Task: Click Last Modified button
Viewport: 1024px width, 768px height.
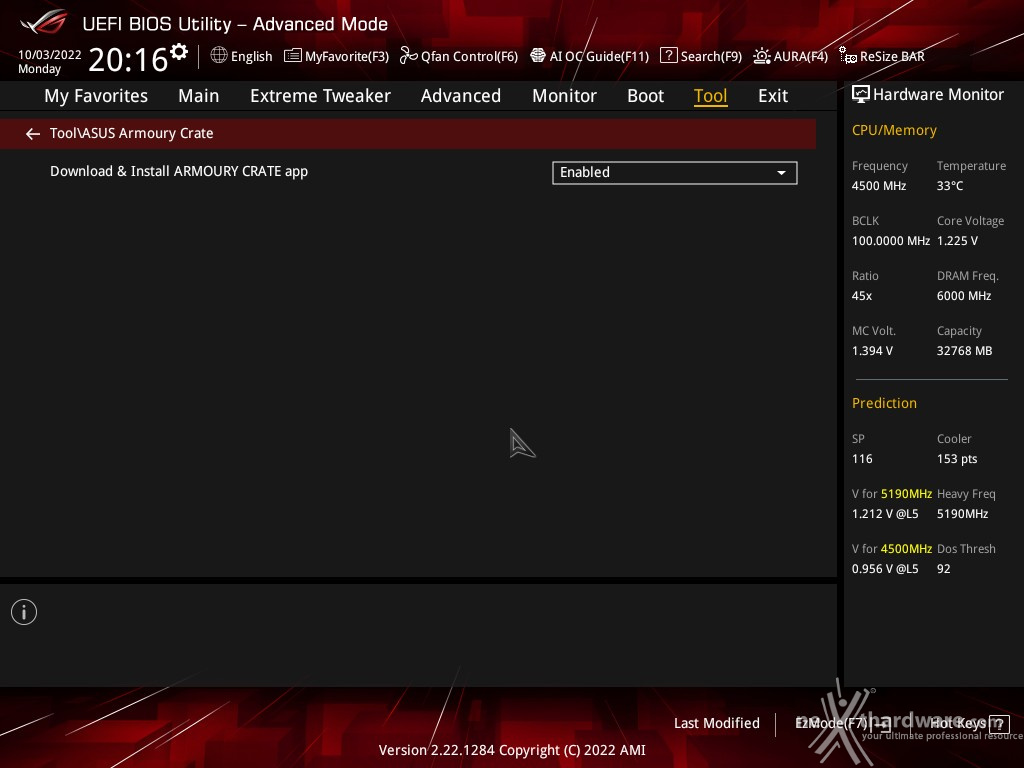Action: point(716,724)
